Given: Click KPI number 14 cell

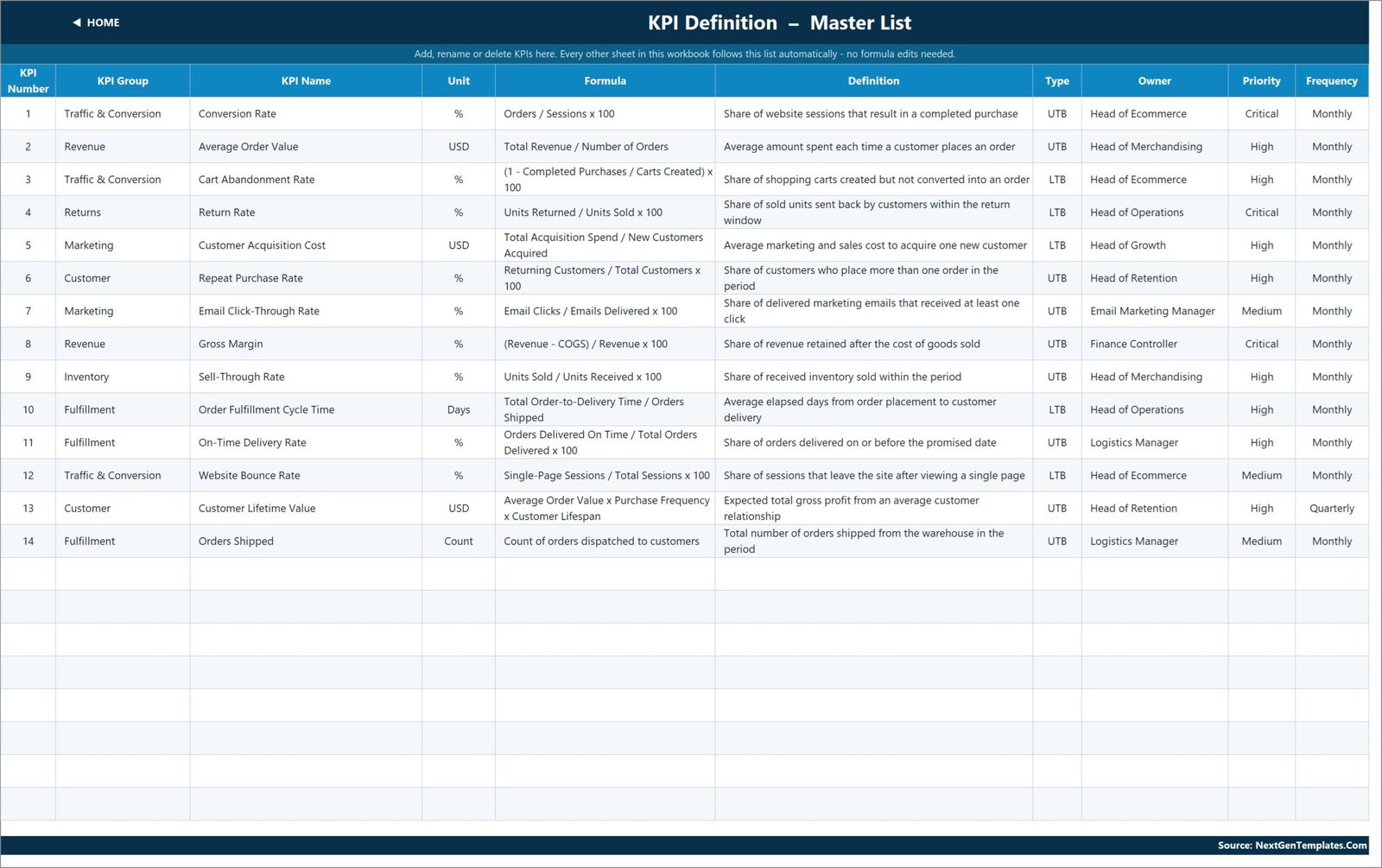Looking at the screenshot, I should pyautogui.click(x=28, y=541).
